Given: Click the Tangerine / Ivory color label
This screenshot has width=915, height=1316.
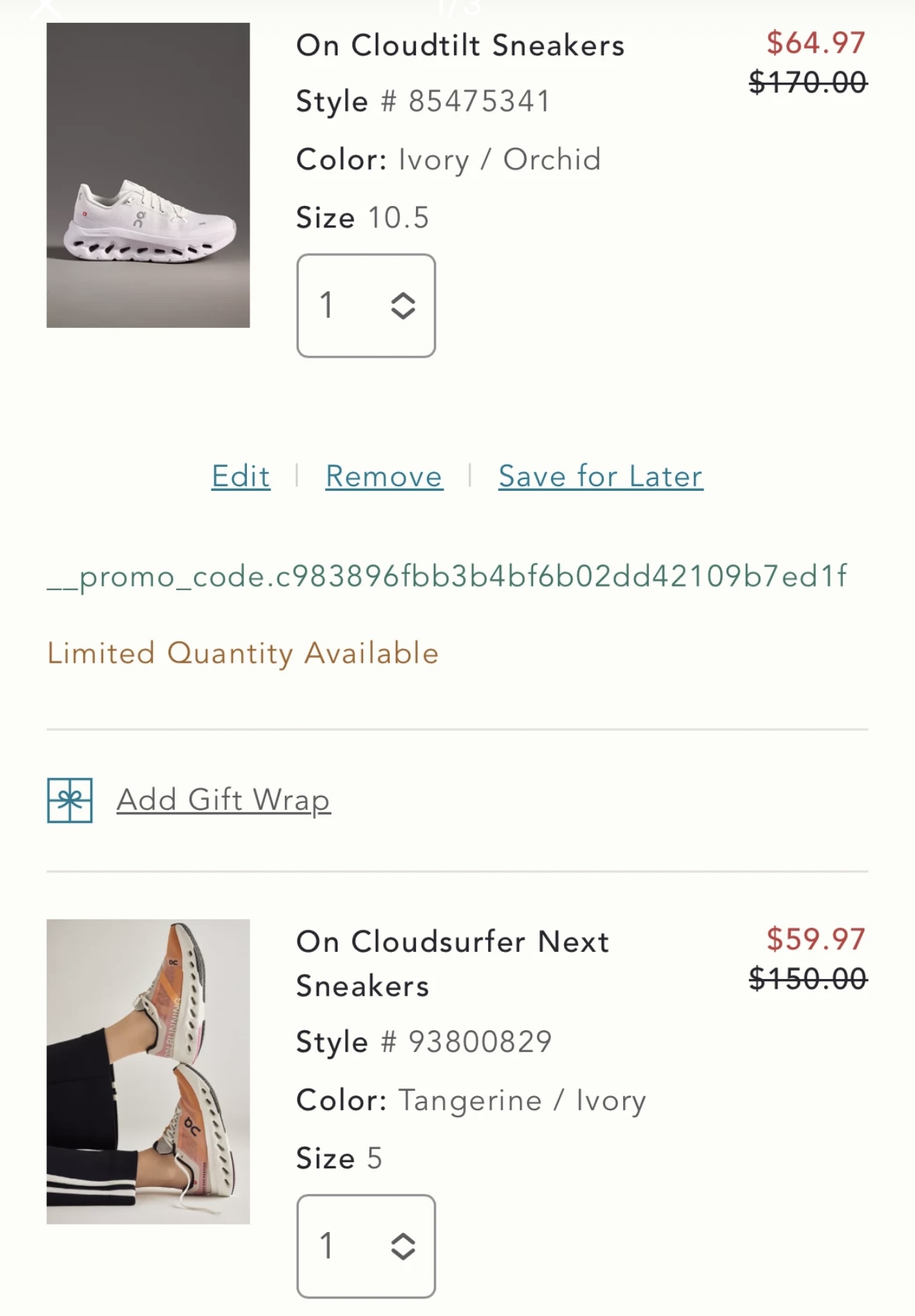Looking at the screenshot, I should point(522,1100).
